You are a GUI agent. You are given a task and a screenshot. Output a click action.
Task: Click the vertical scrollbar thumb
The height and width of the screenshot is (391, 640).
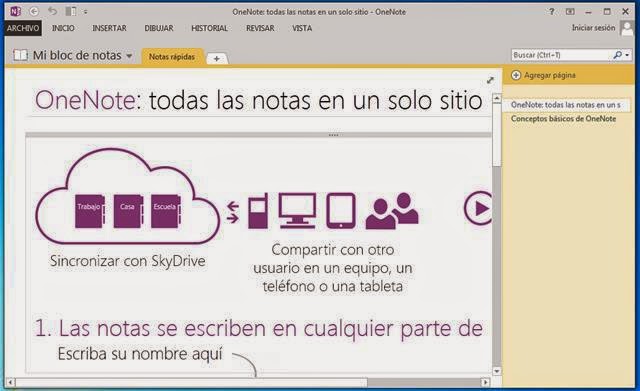click(x=497, y=135)
